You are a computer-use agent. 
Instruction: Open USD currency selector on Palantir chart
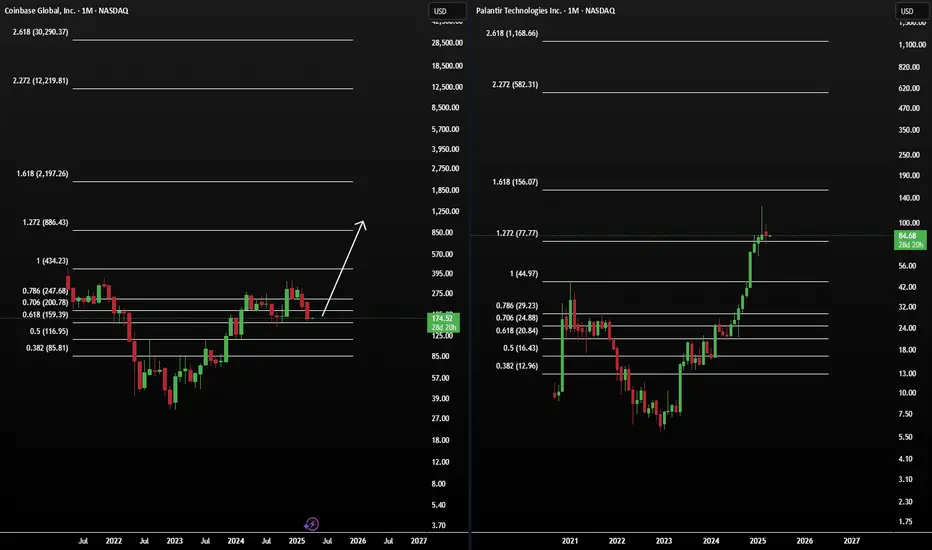[914, 11]
